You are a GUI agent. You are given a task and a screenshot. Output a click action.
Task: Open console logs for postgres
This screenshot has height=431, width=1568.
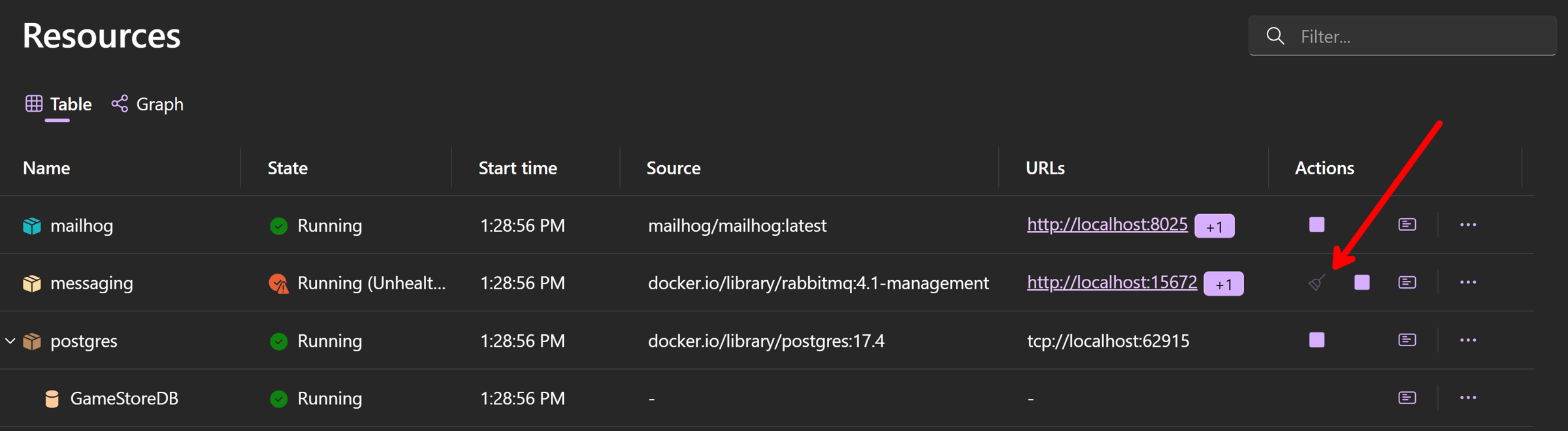[1407, 340]
